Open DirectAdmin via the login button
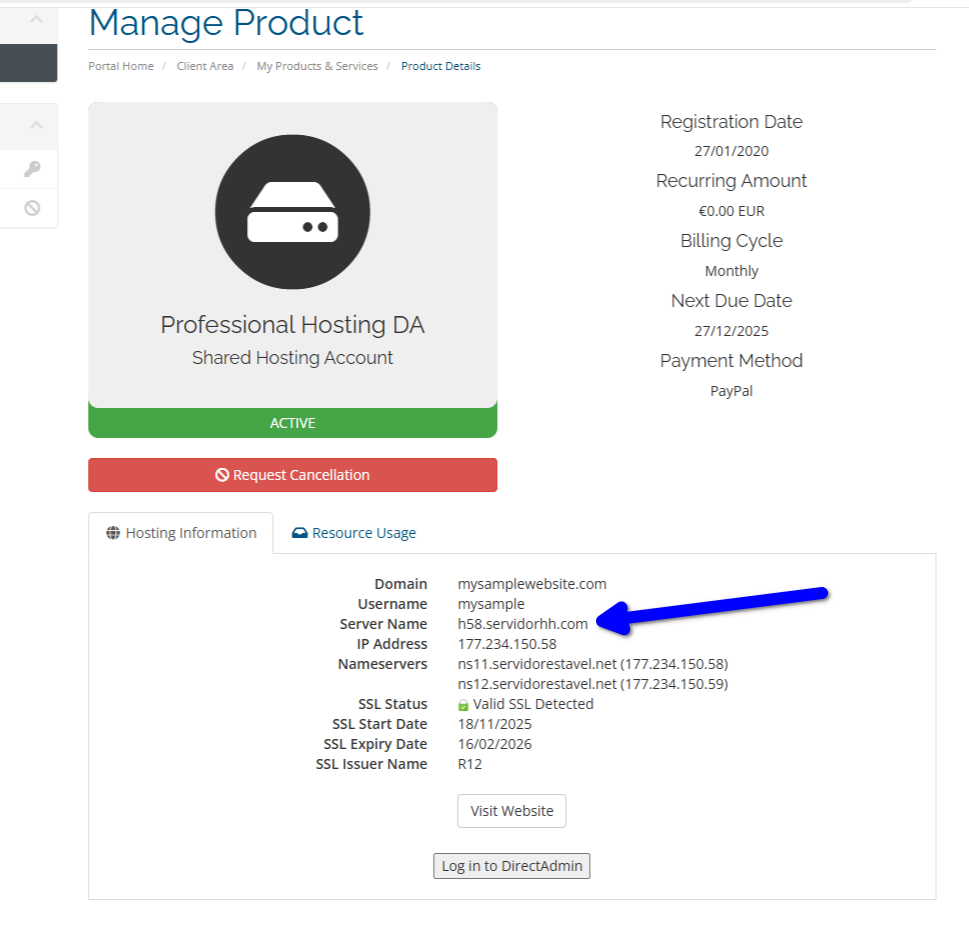Viewport: 969px width, 942px height. click(511, 866)
